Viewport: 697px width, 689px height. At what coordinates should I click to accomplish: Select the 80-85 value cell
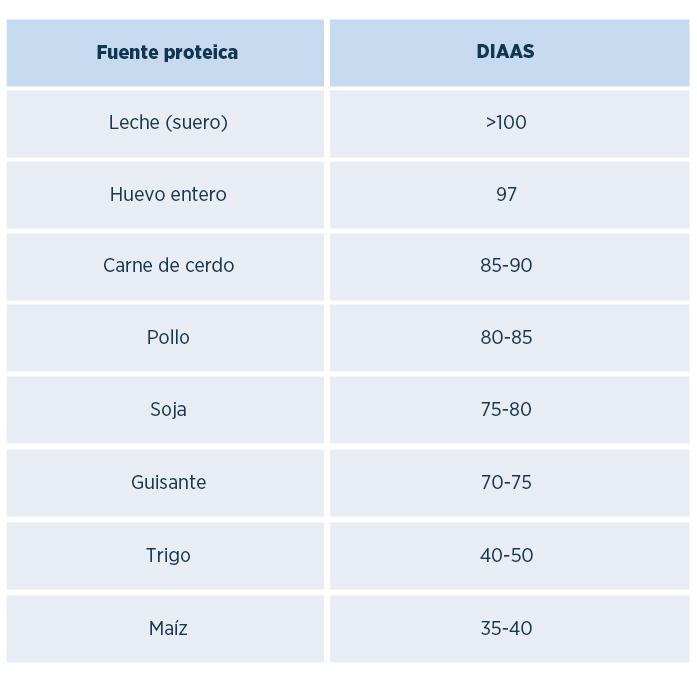506,338
